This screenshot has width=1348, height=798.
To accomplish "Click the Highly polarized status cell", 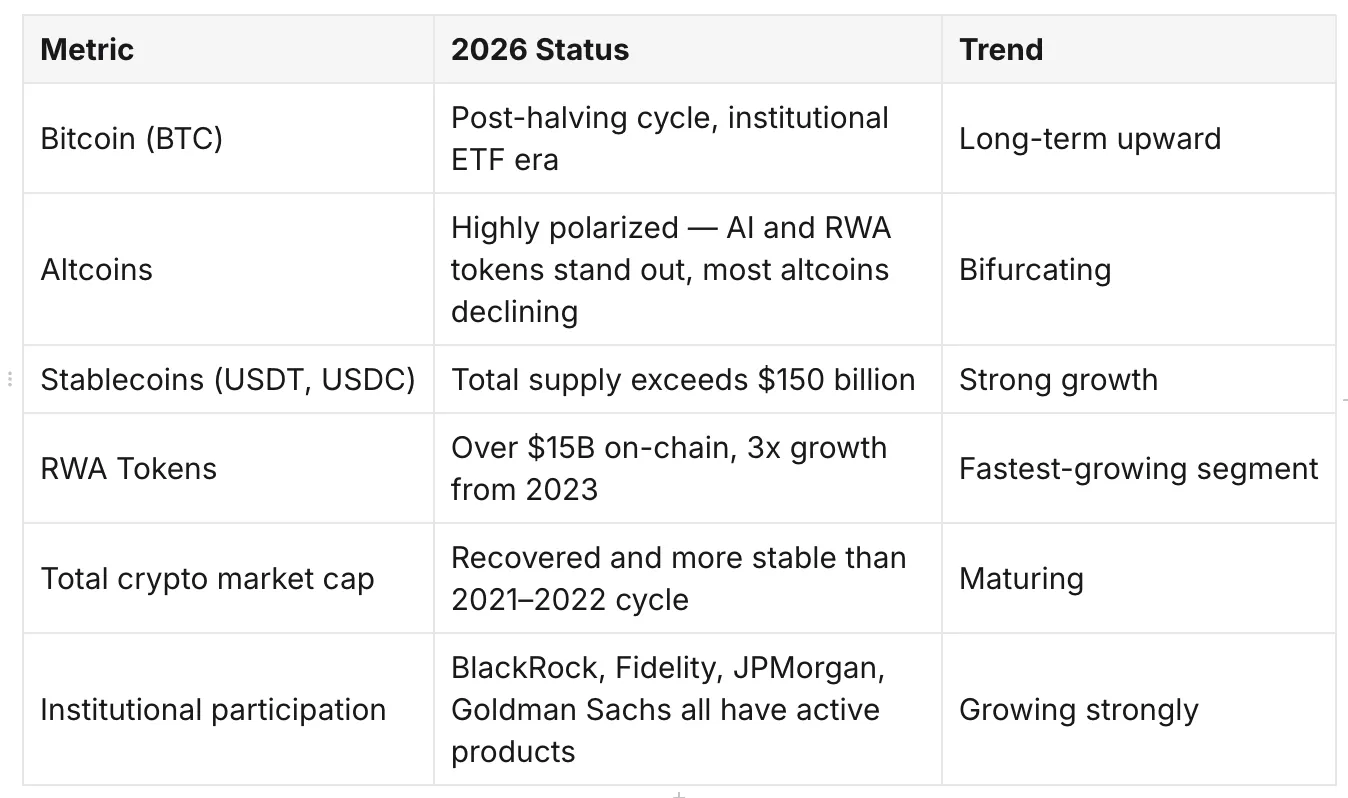I will (688, 269).
